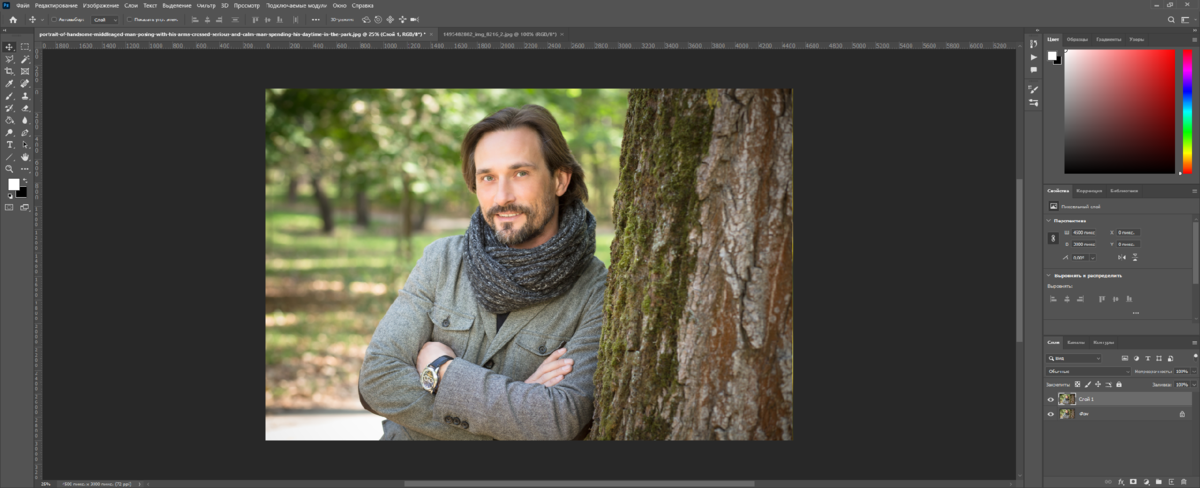The image size is (1200, 488).
Task: Open the opacity percentage dropdown arrow
Action: click(x=1194, y=371)
